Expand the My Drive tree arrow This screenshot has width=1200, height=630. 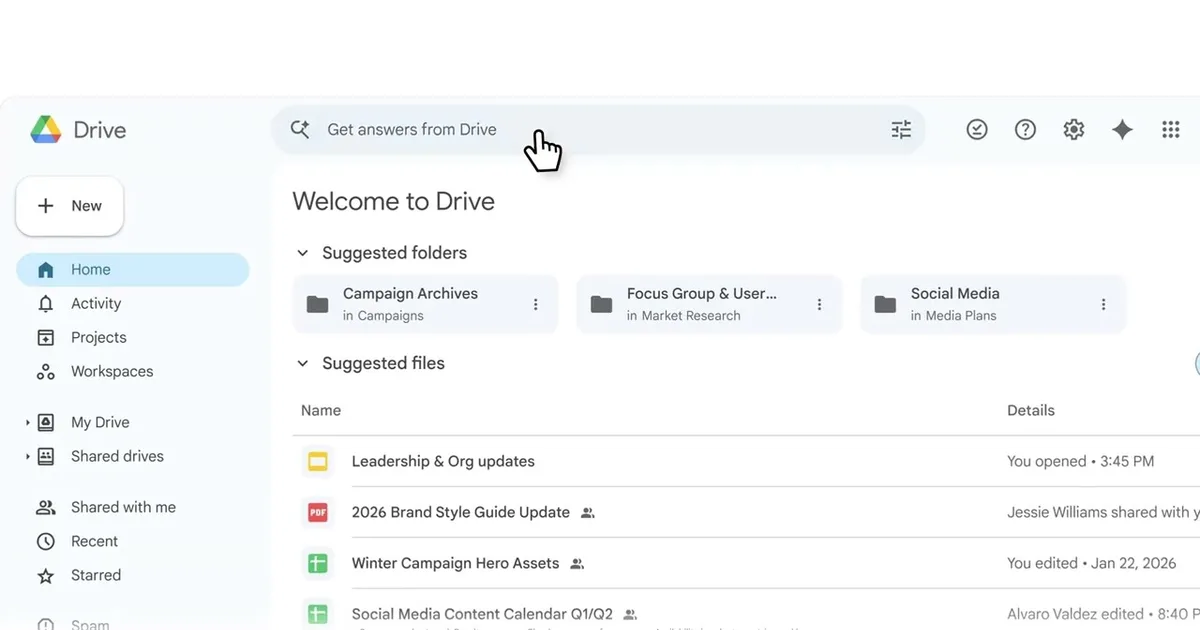pos(27,423)
